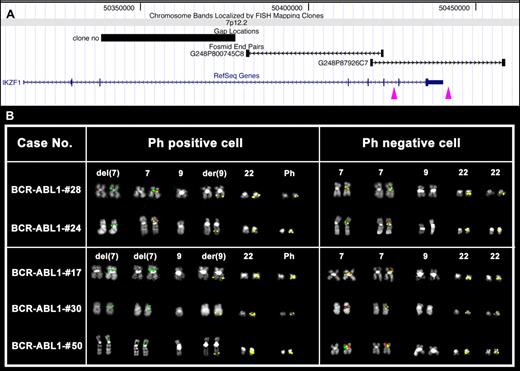Image resolution: width=520 pixels, height=371 pixels.
Task: Open the Ph chromosome image for BCR-ABL1-#28
Action: click(x=291, y=196)
